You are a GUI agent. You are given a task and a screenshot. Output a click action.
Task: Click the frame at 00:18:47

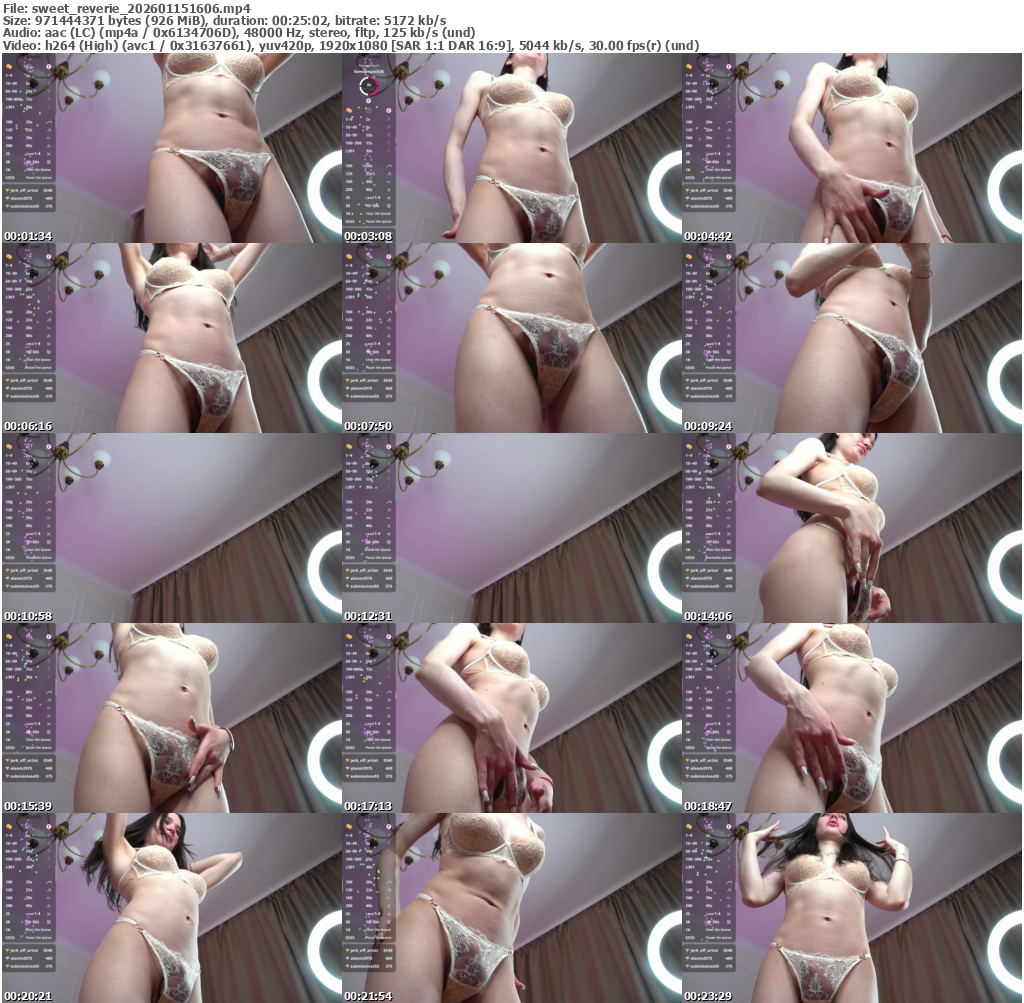[x=852, y=718]
